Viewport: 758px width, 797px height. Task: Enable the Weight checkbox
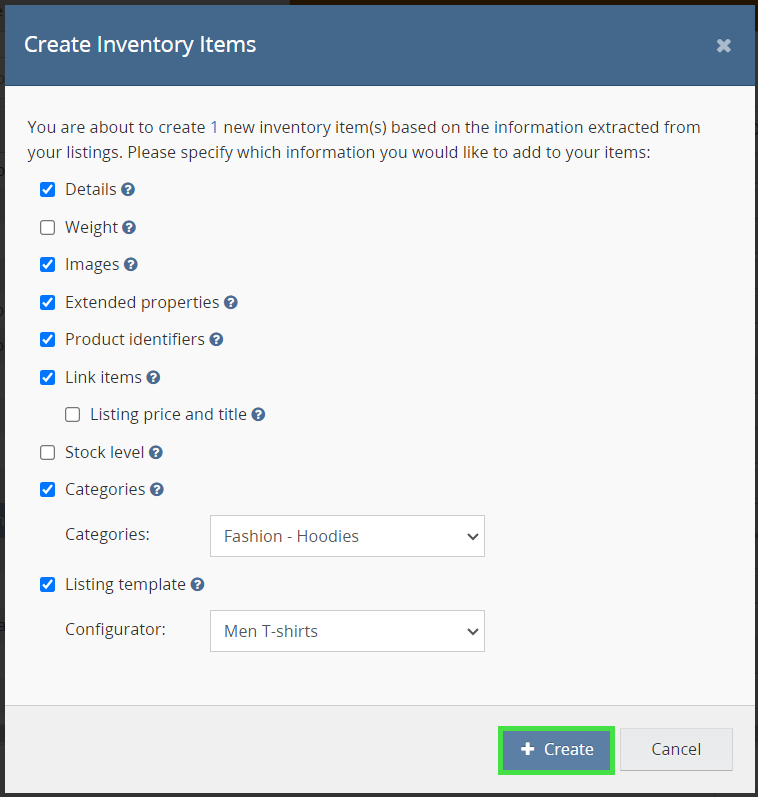48,228
